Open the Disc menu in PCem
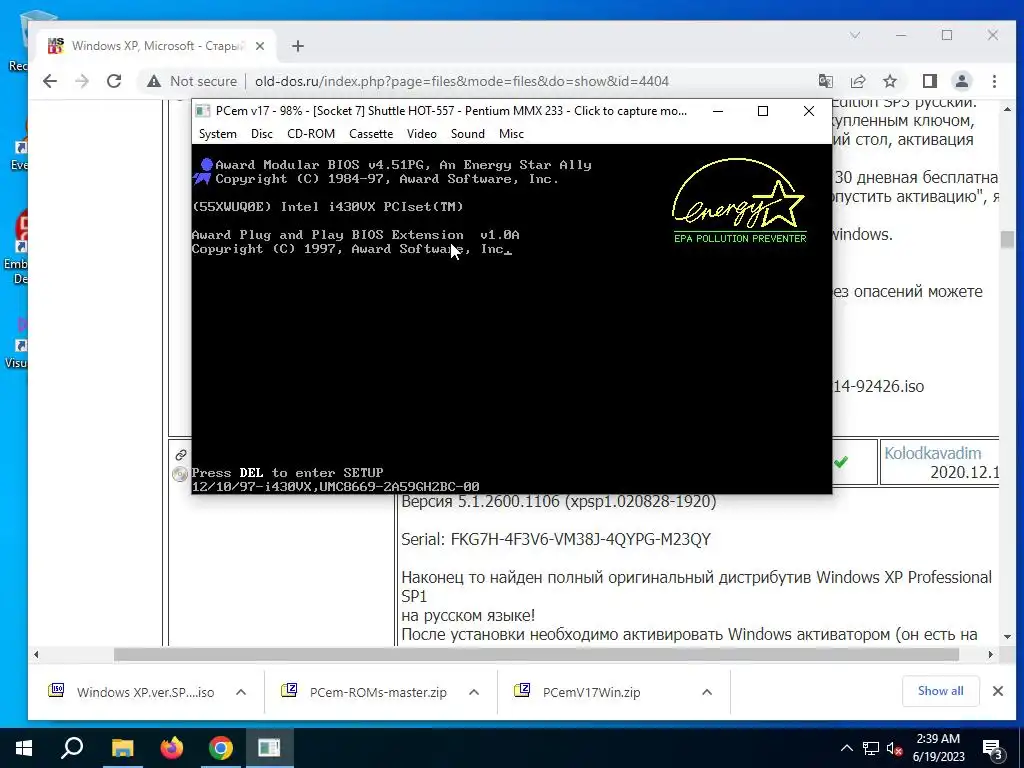Screen dimensions: 1024x768 (261, 134)
